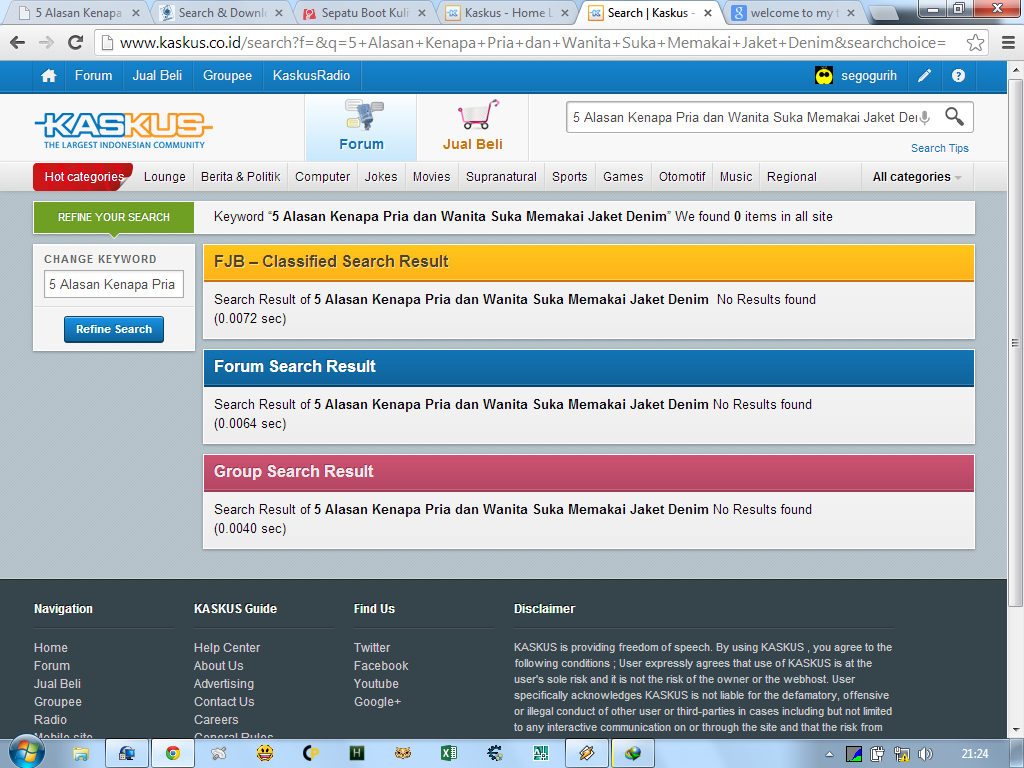Open the pencil create-post icon
This screenshot has width=1024, height=768.
924,76
